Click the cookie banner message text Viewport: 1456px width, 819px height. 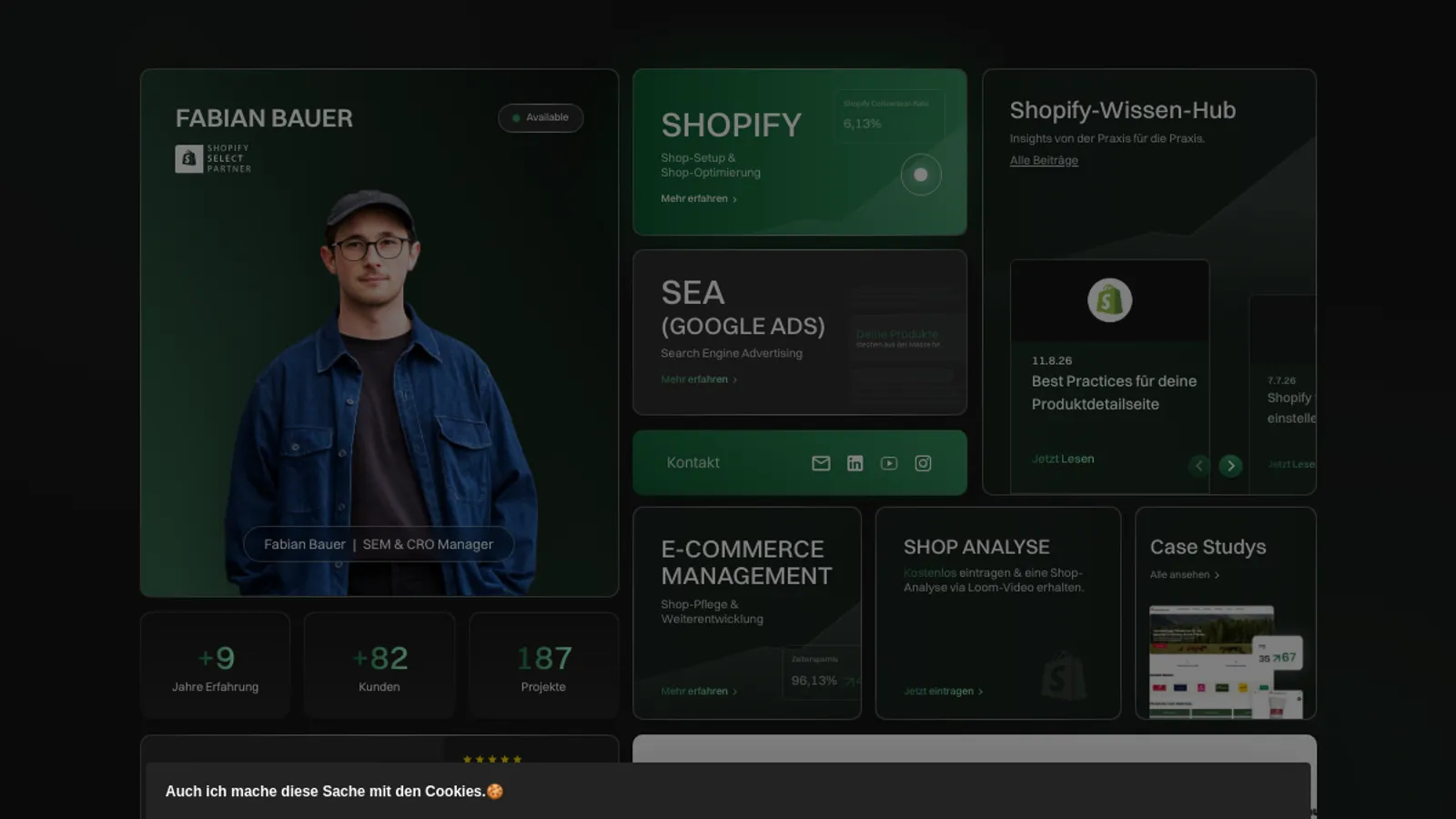click(334, 792)
